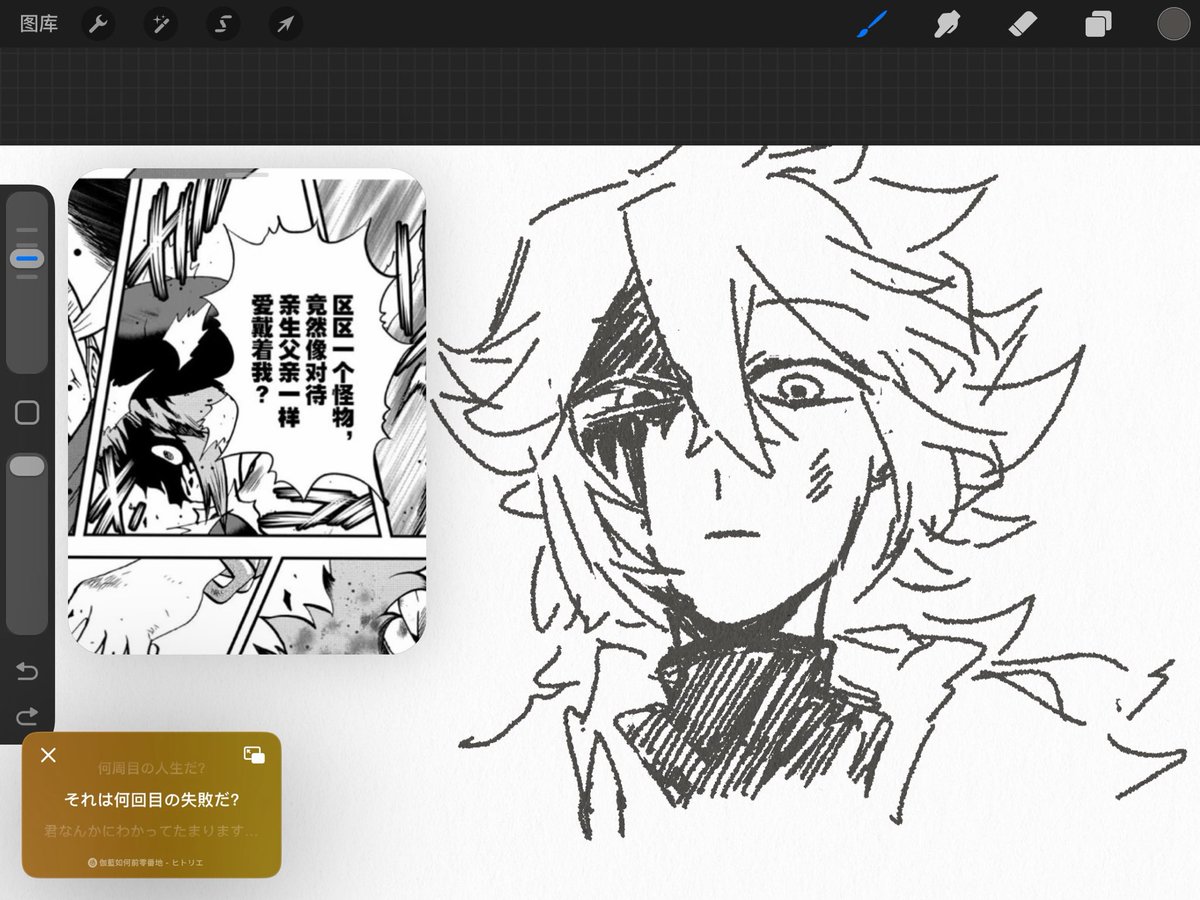1200x900 pixels.
Task: Open the Adjustments magic wand menu
Action: point(161,23)
